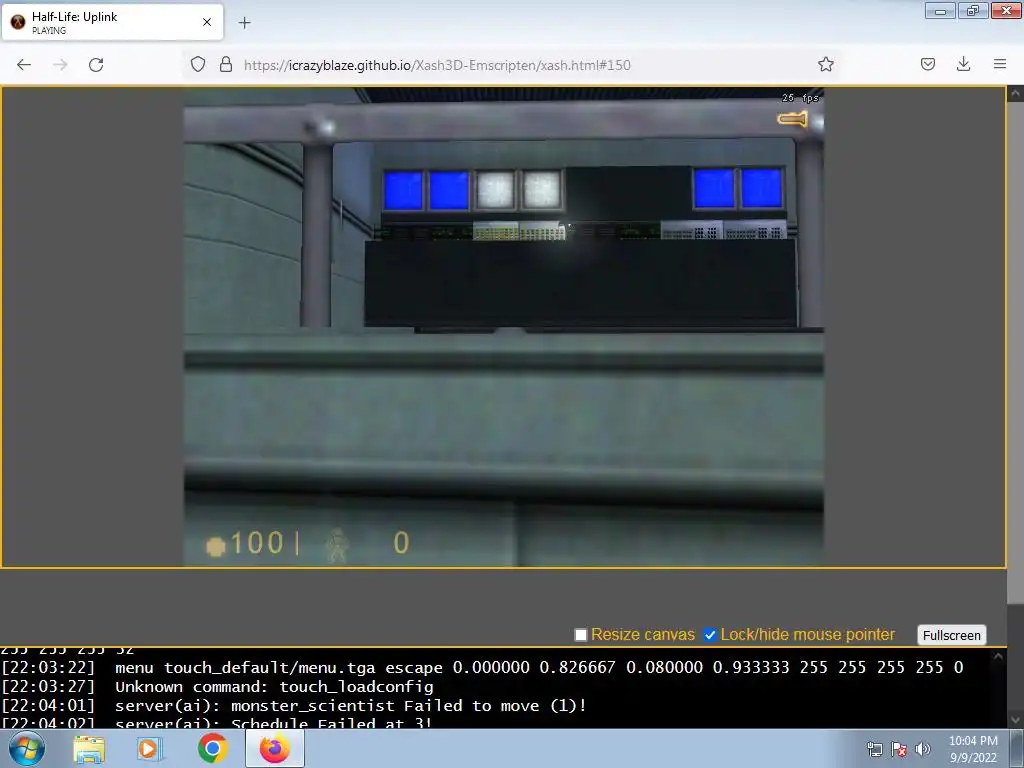Click the game canvas view
Screen dimensions: 1024x768
pyautogui.click(x=504, y=327)
